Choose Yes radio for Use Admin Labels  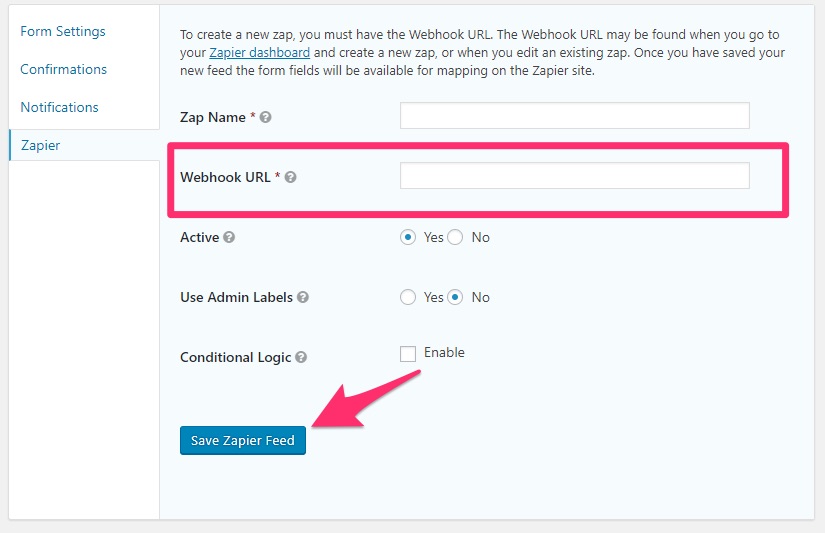tap(408, 297)
